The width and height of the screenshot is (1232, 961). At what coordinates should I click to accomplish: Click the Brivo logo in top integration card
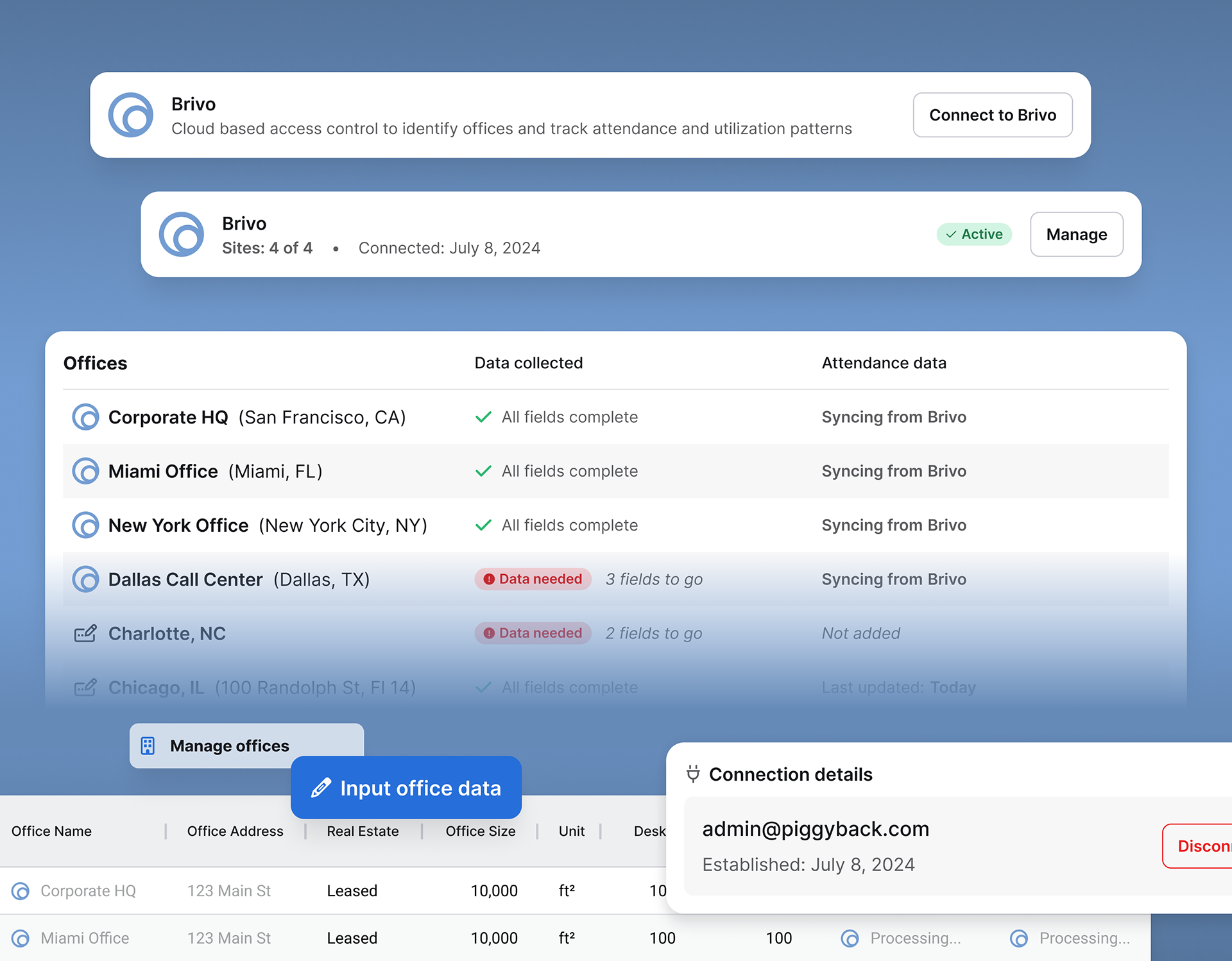coord(131,115)
